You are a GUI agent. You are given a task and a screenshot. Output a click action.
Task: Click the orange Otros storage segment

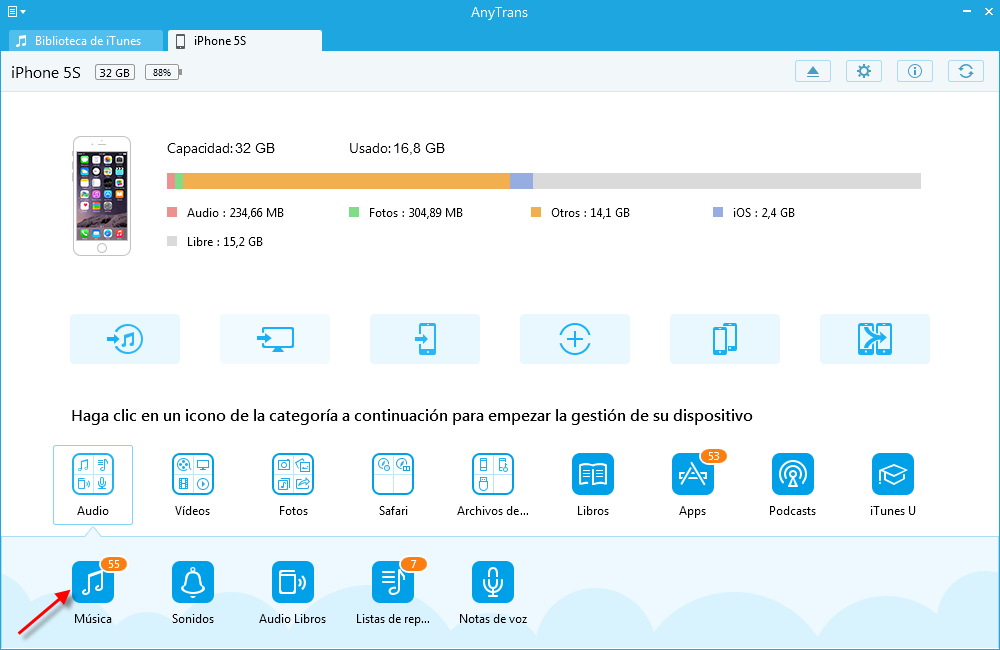[347, 181]
